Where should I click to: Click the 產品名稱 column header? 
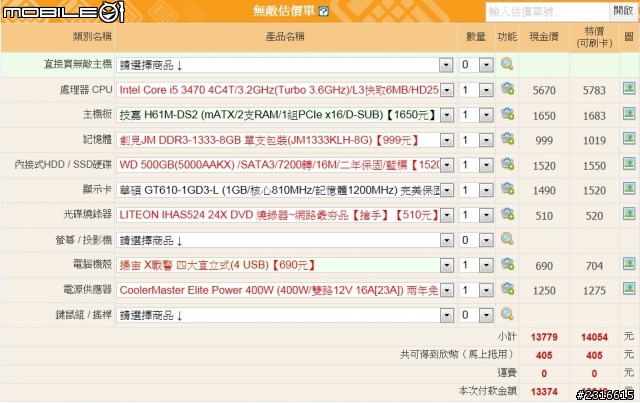(285, 37)
